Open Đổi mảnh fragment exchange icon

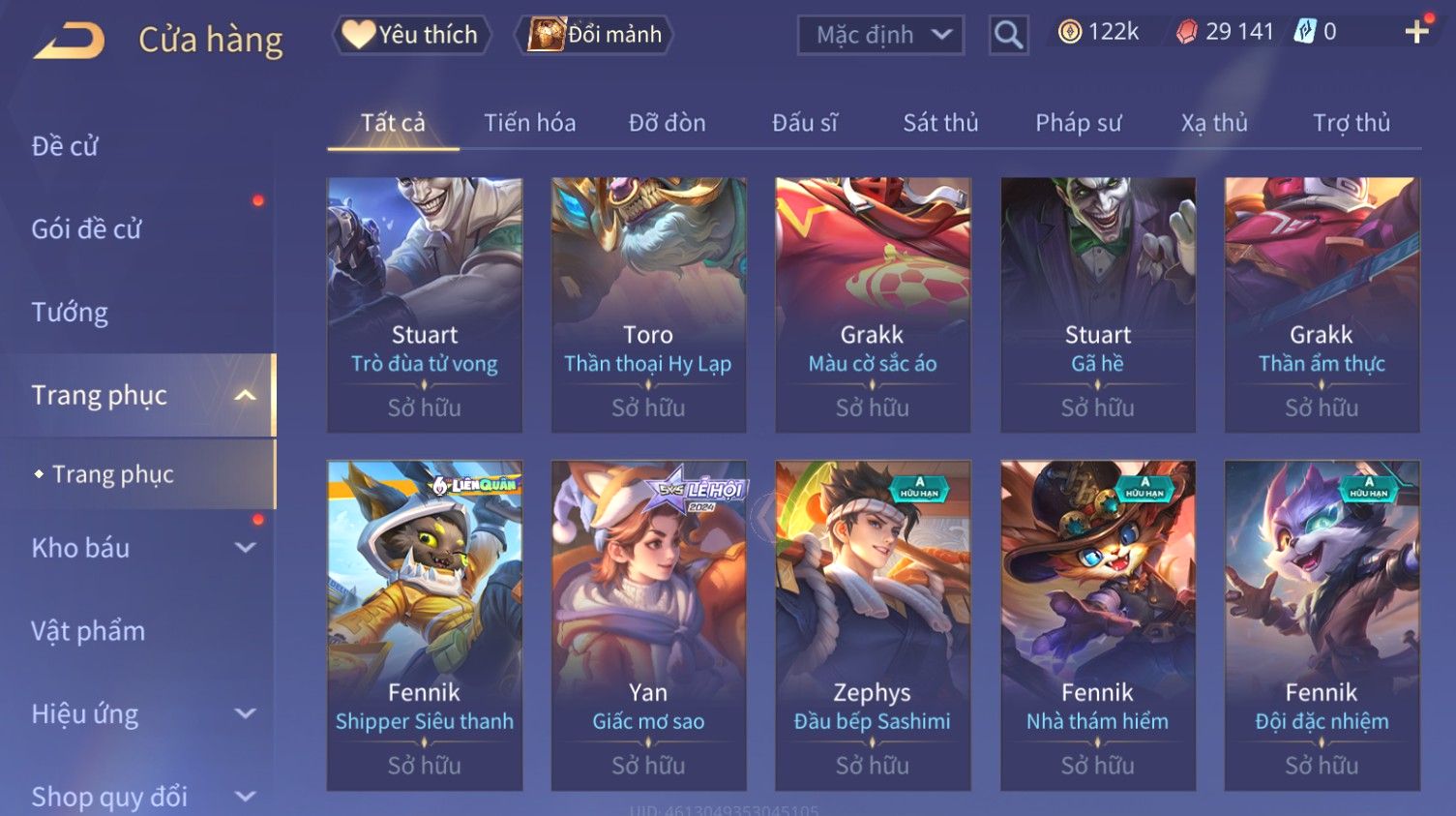point(546,35)
